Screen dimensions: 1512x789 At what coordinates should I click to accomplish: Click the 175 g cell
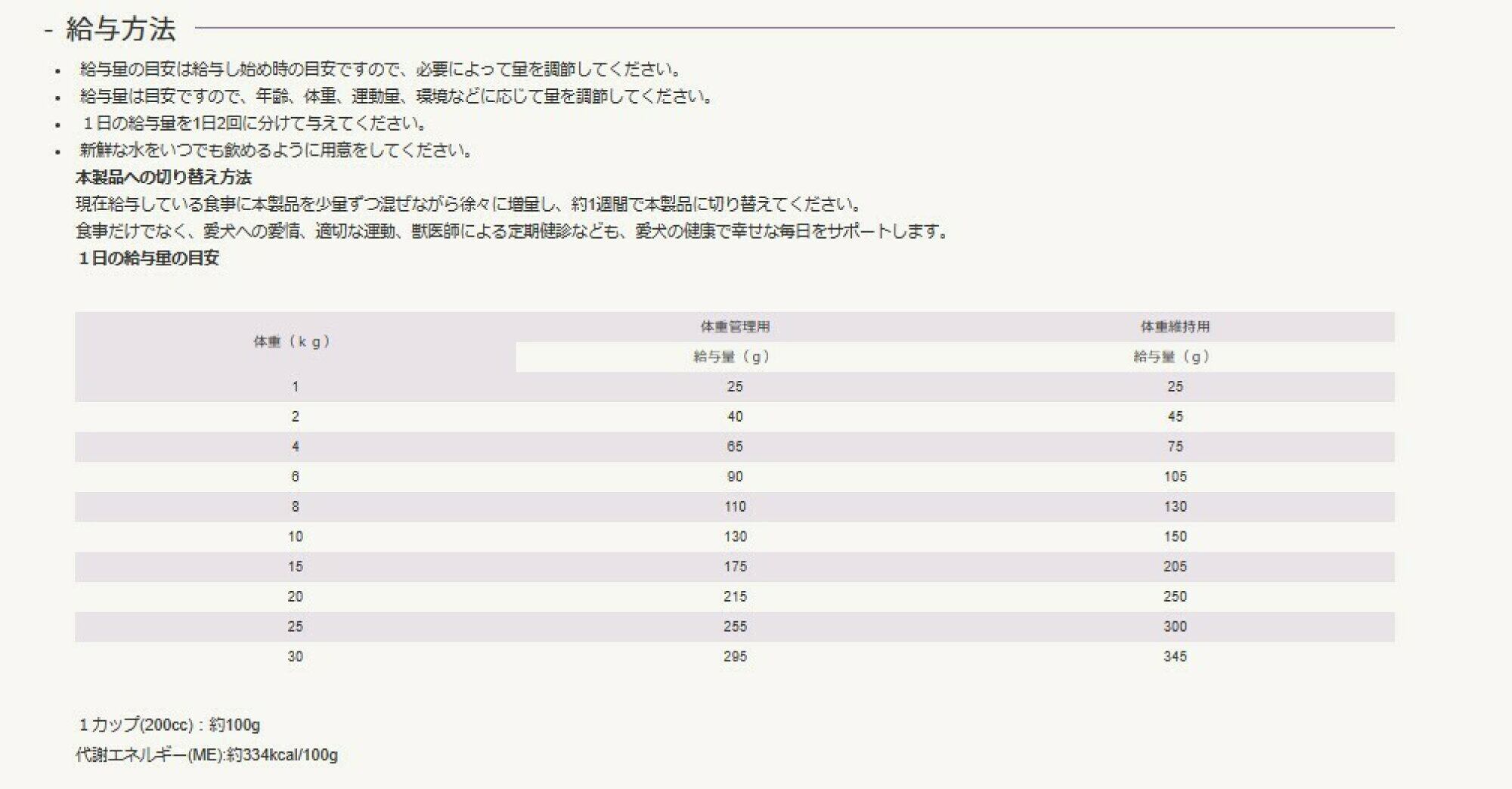[x=735, y=567]
